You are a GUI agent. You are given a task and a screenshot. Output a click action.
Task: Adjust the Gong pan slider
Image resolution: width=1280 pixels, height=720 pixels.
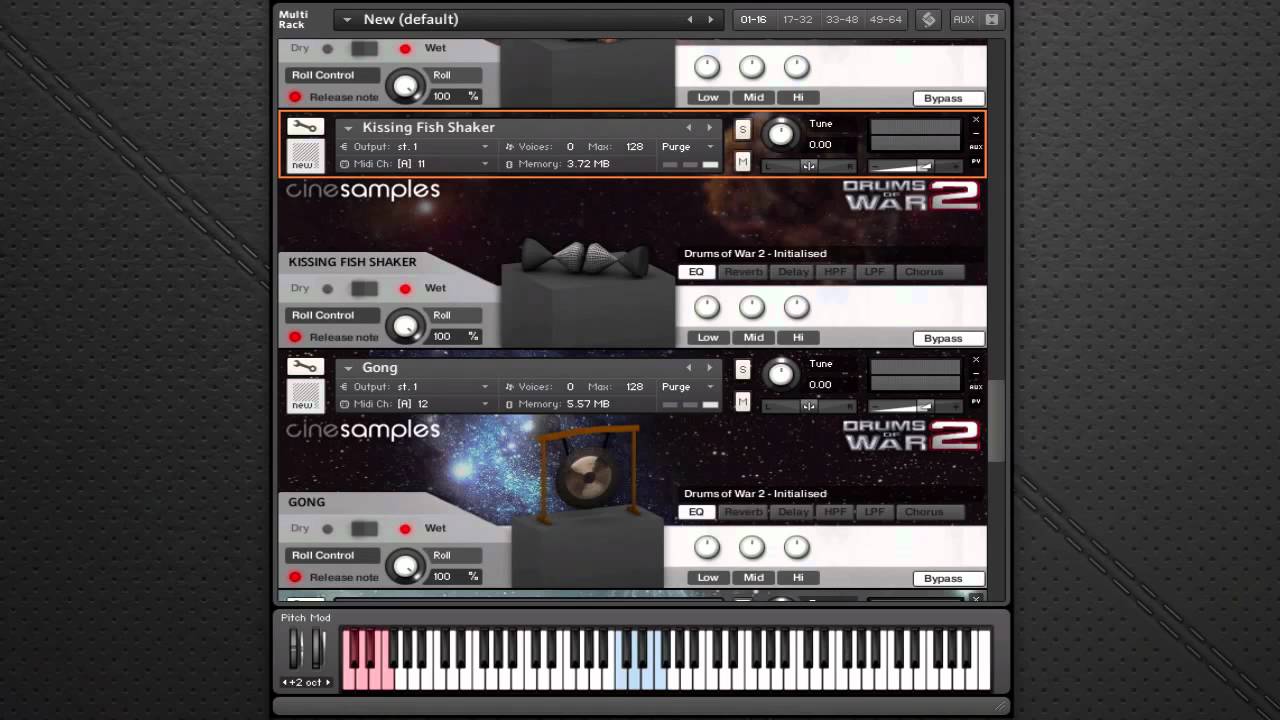coord(809,406)
